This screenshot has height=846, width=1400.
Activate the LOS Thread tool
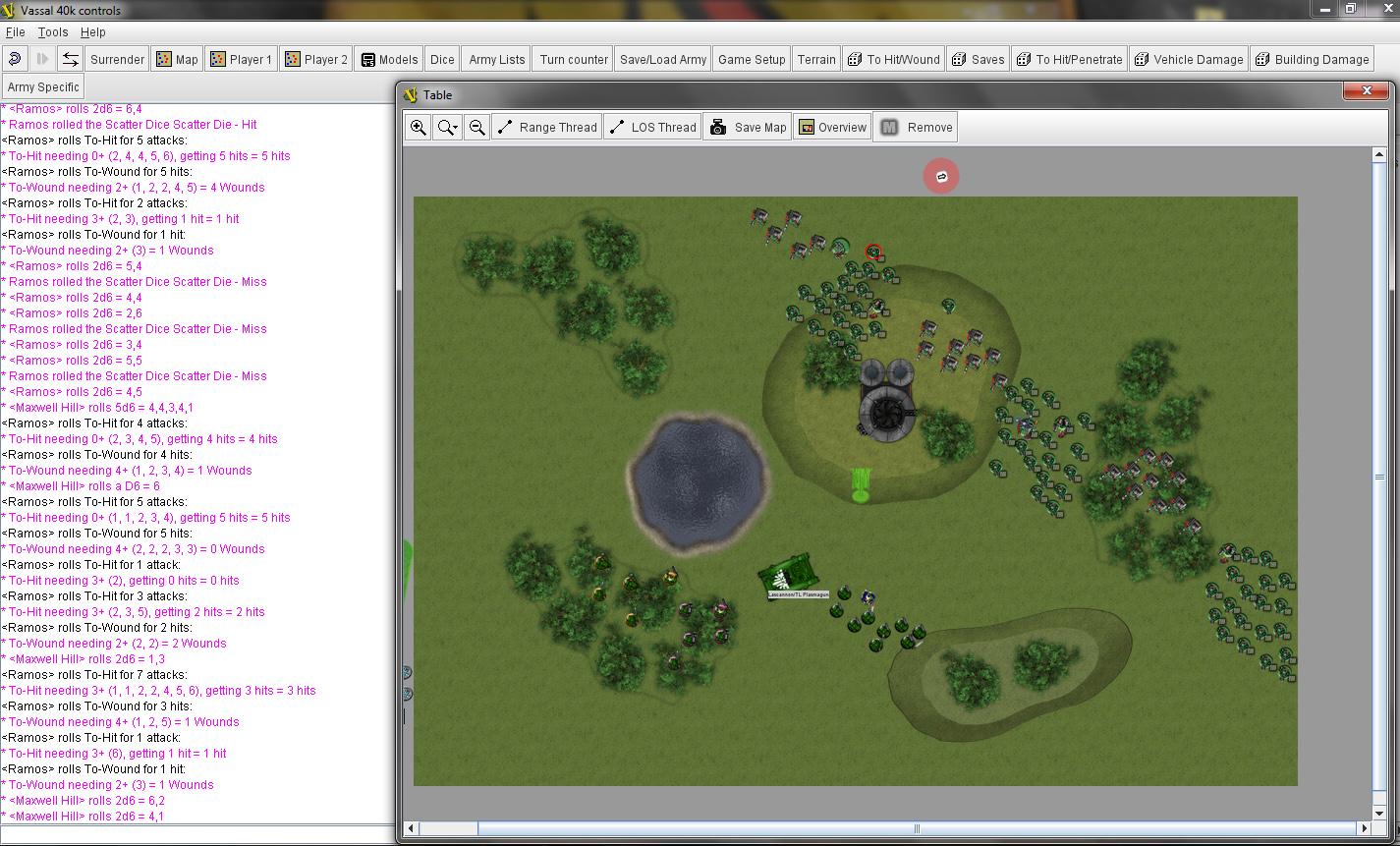point(652,127)
